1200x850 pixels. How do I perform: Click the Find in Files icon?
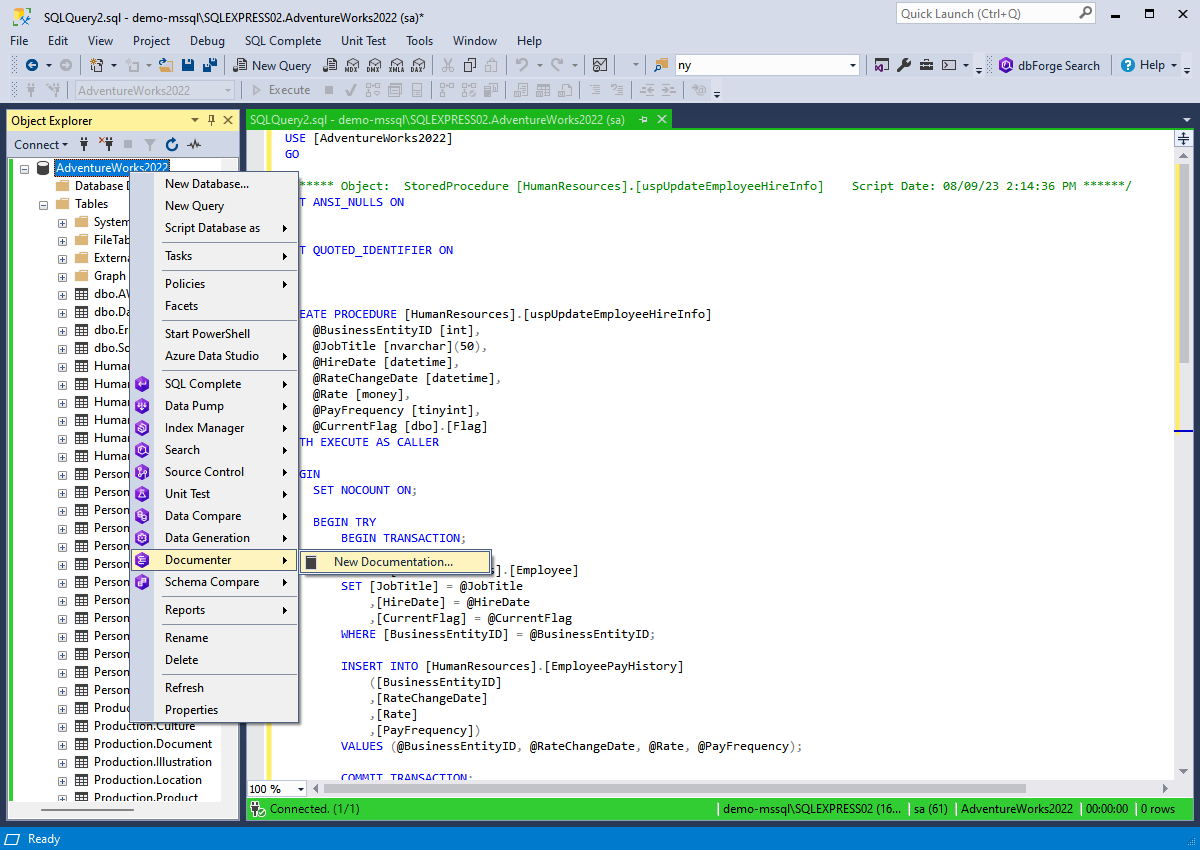[661, 65]
